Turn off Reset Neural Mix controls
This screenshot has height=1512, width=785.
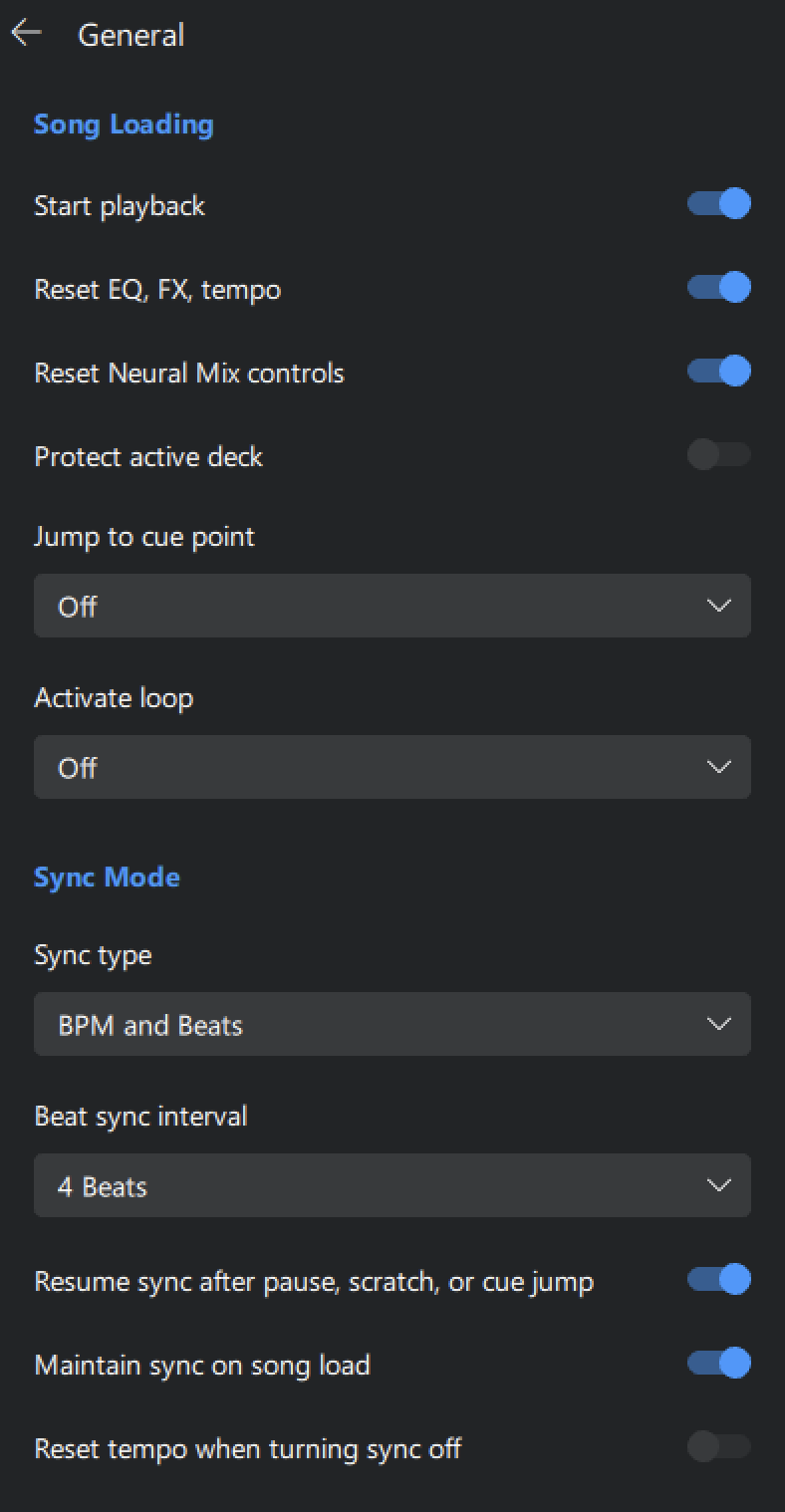(x=719, y=371)
